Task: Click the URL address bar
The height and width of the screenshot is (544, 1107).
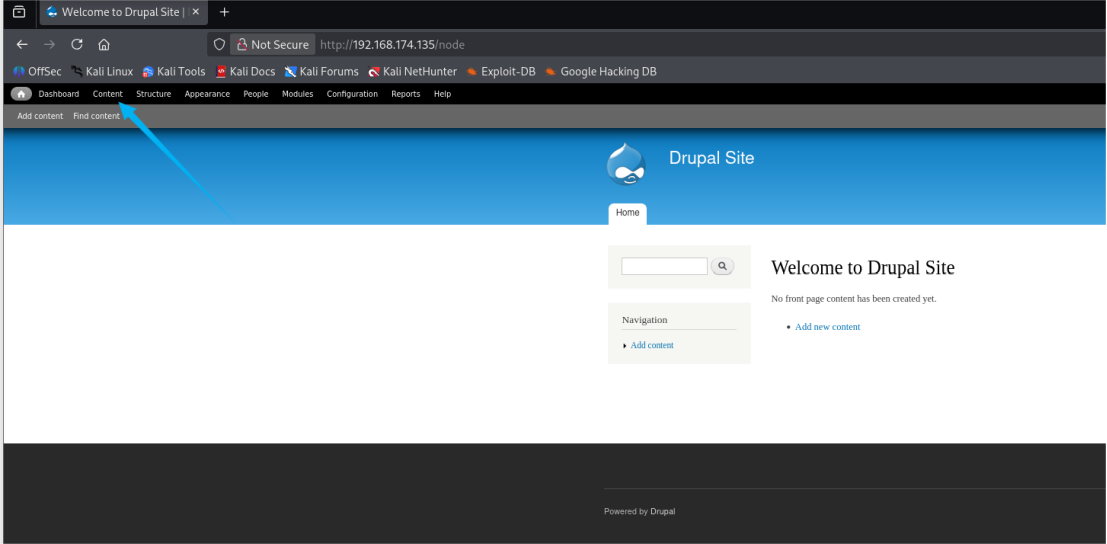Action: [657, 44]
